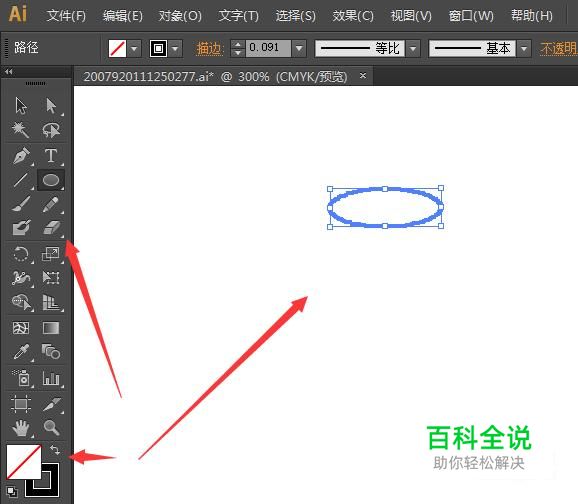
Task: Select the Shape Builder tool
Action: [x=21, y=302]
